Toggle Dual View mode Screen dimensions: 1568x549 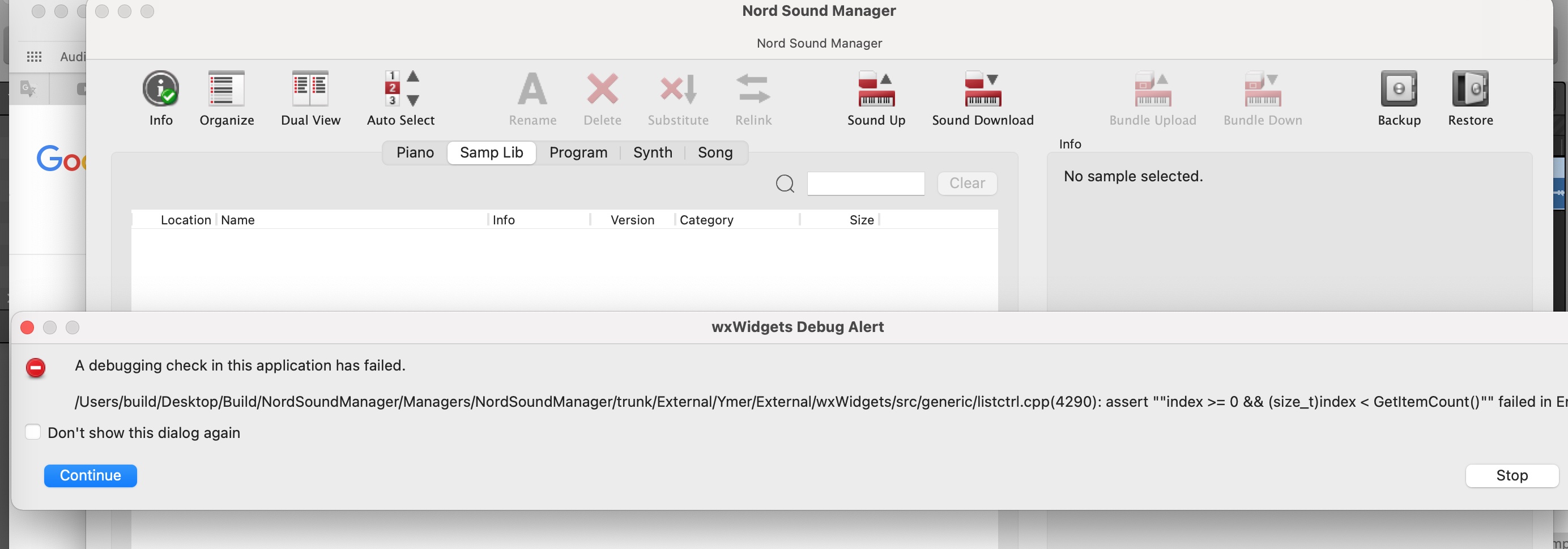[x=310, y=89]
